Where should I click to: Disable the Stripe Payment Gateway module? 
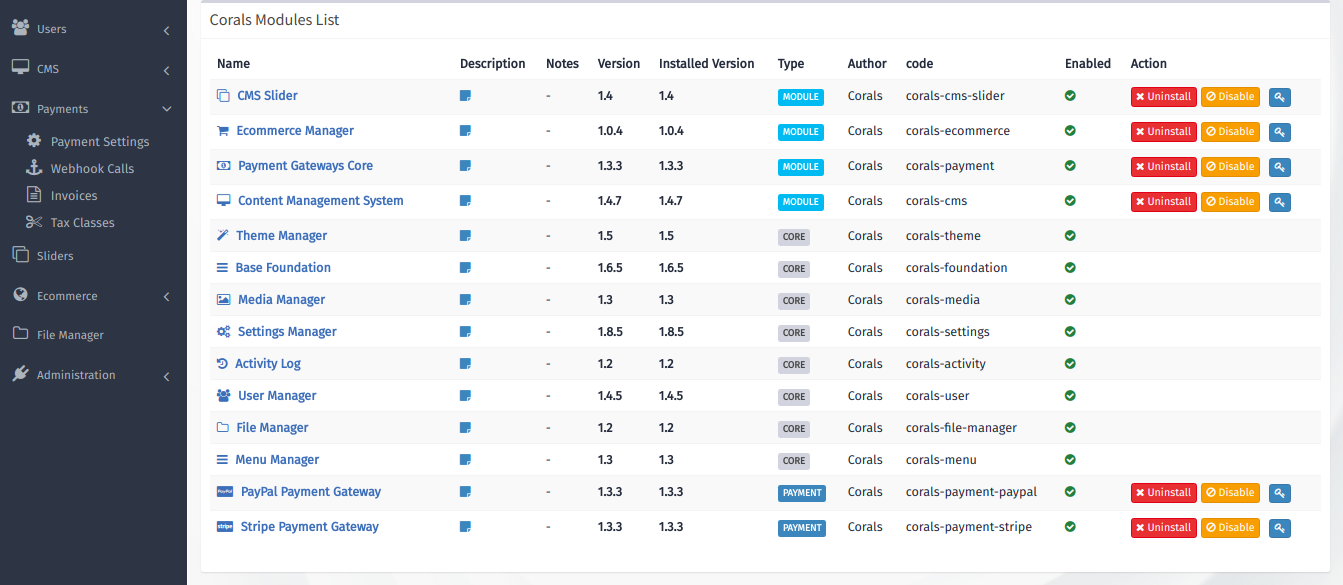[1230, 528]
